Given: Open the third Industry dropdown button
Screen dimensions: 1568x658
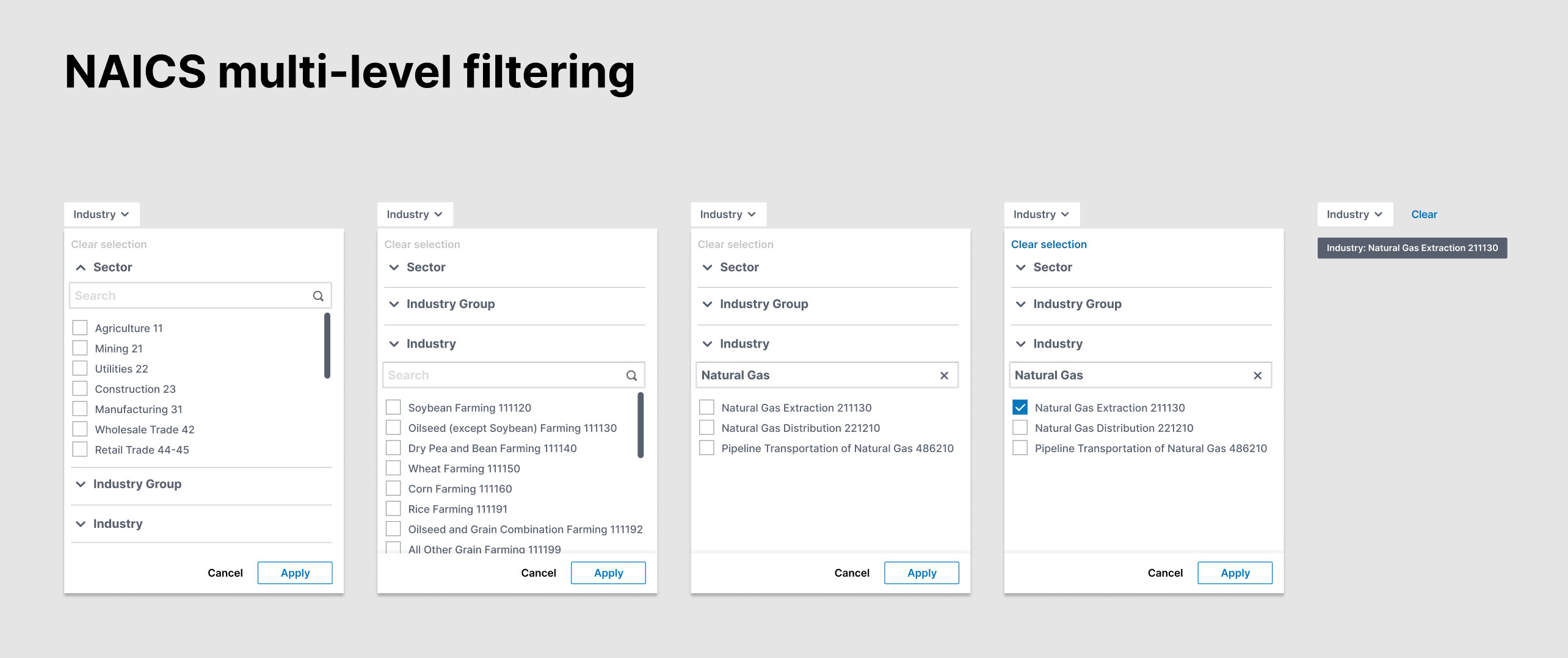Looking at the screenshot, I should 728,214.
